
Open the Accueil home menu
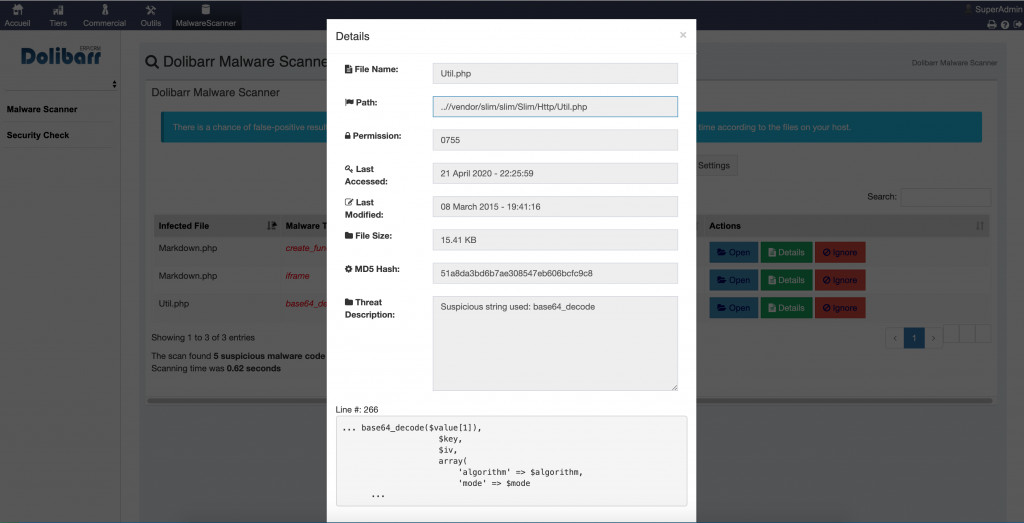point(18,16)
